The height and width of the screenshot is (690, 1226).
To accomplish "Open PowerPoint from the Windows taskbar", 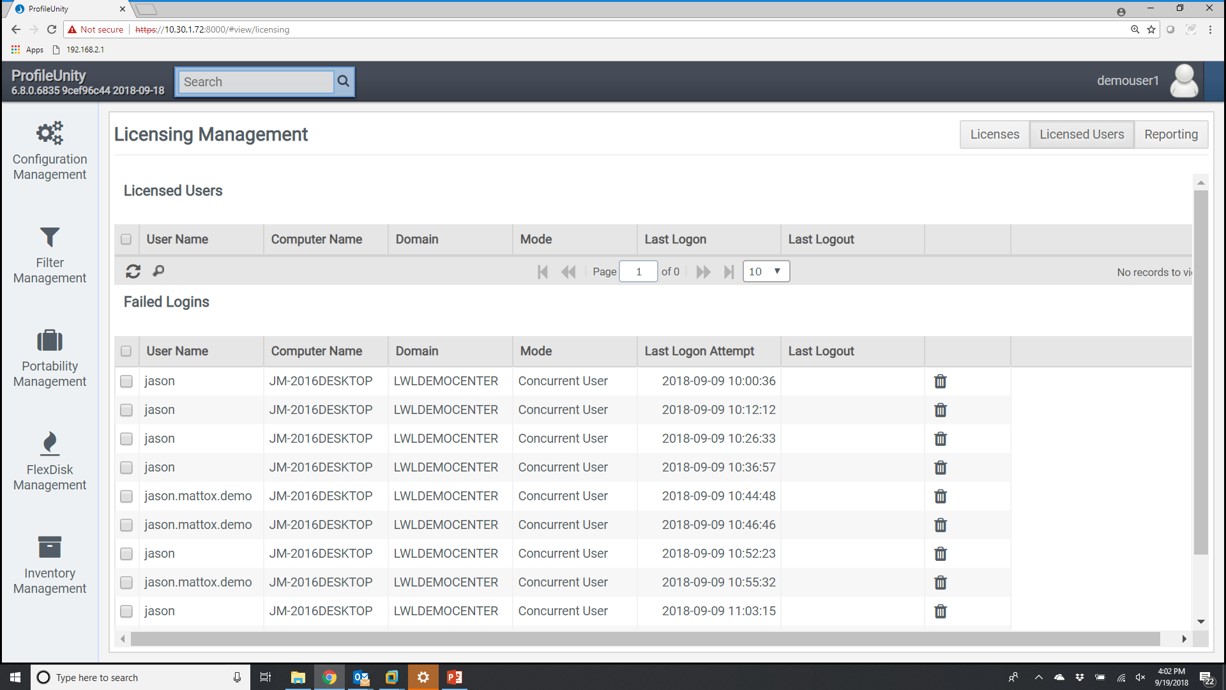I will [454, 677].
